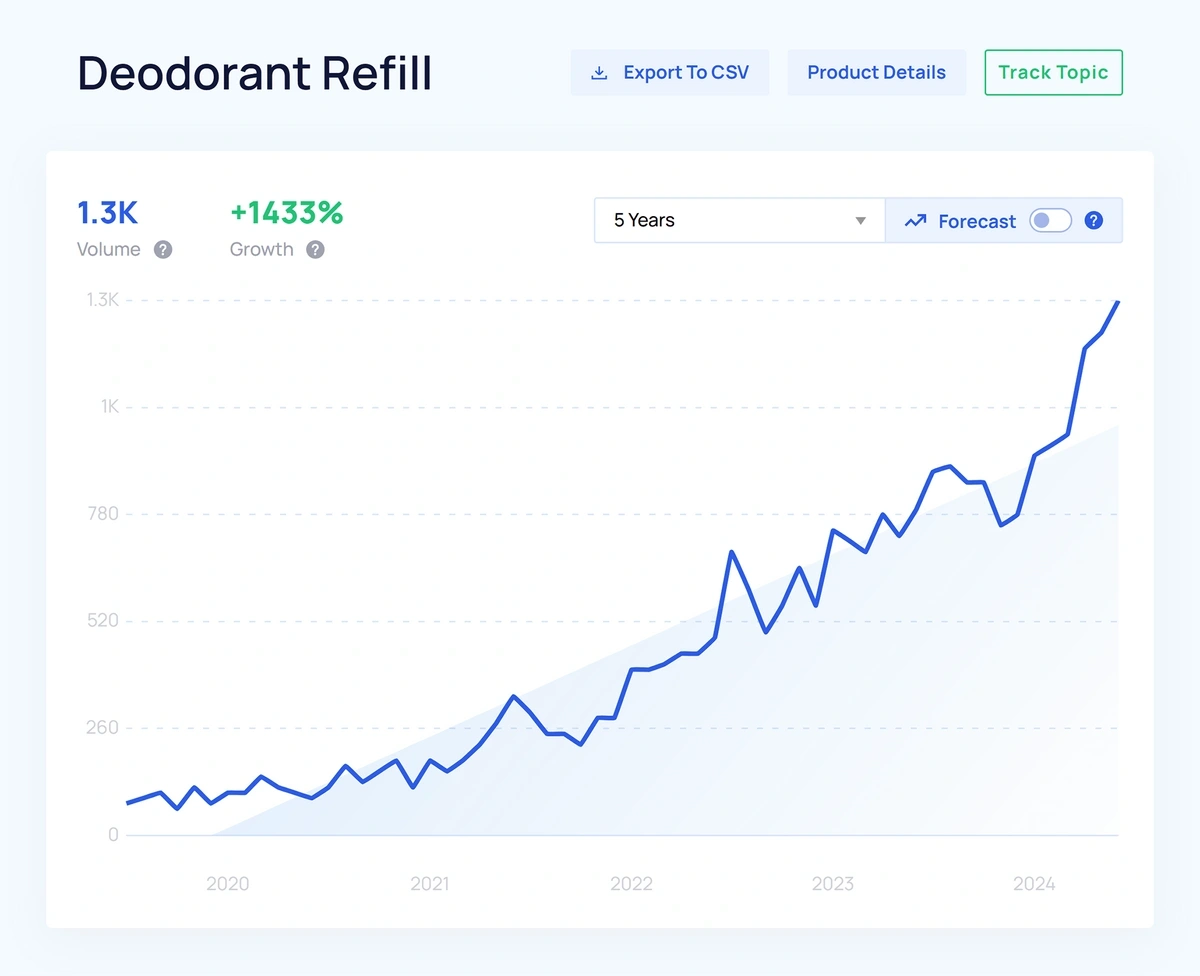Click the 2024 axis label
Screen dimensions: 1200x976
(1034, 884)
